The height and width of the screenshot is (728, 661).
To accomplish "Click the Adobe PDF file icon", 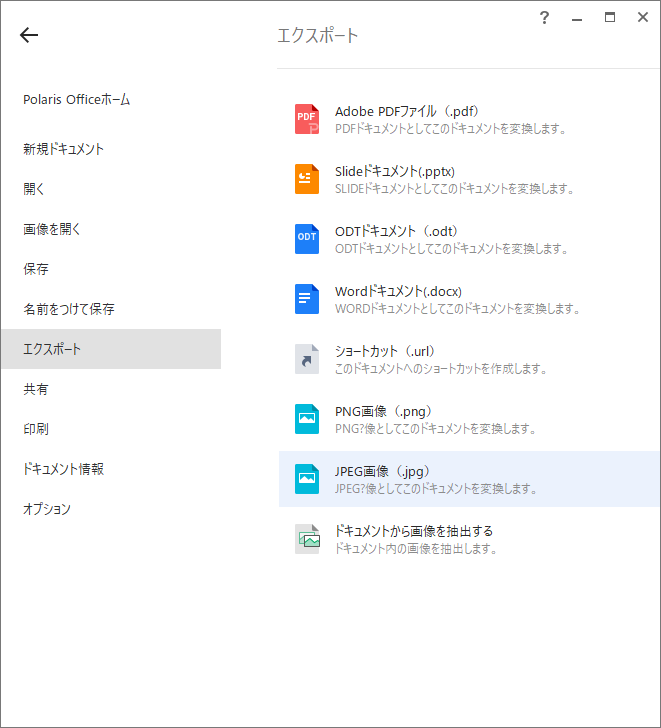I will pyautogui.click(x=307, y=119).
